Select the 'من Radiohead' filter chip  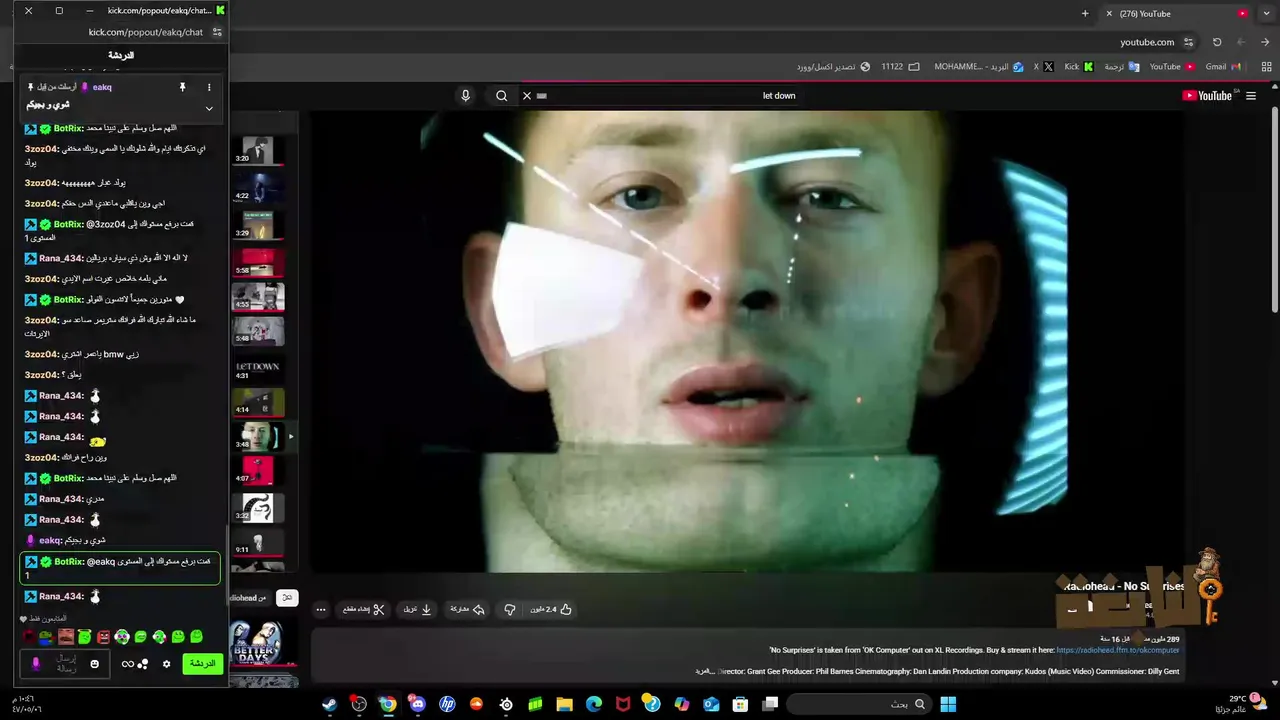pyautogui.click(x=249, y=598)
